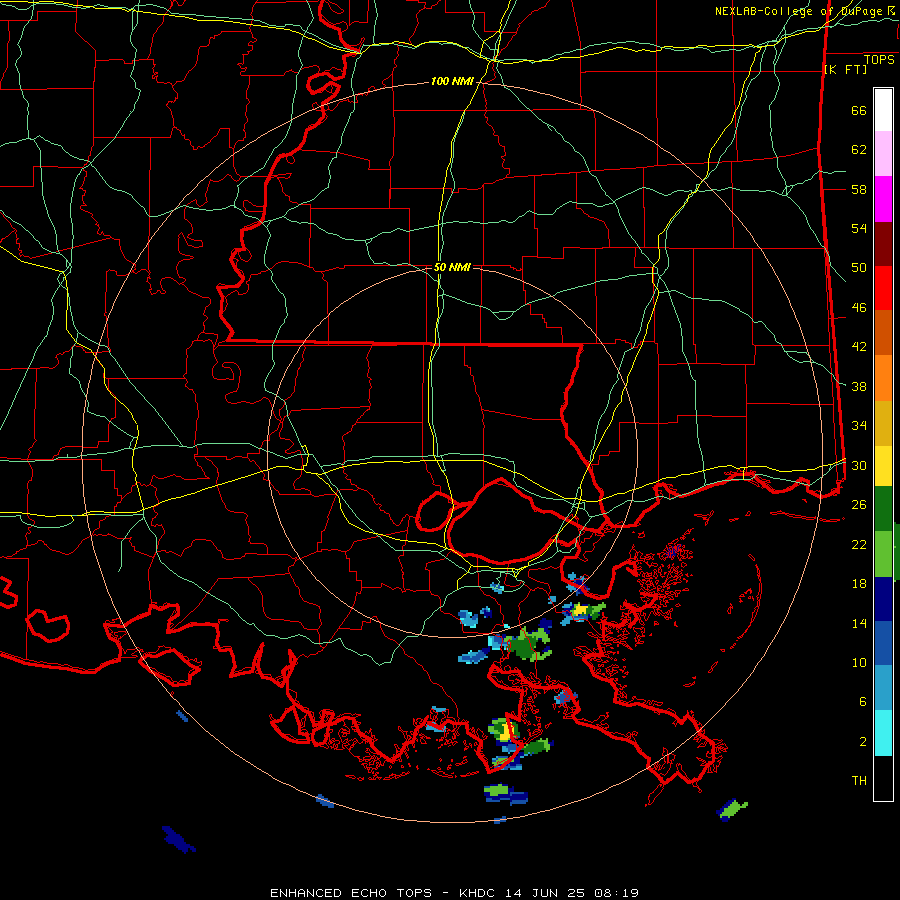This screenshot has height=900, width=900.
Task: Click the '18' legend value
Action: pyautogui.click(x=859, y=584)
